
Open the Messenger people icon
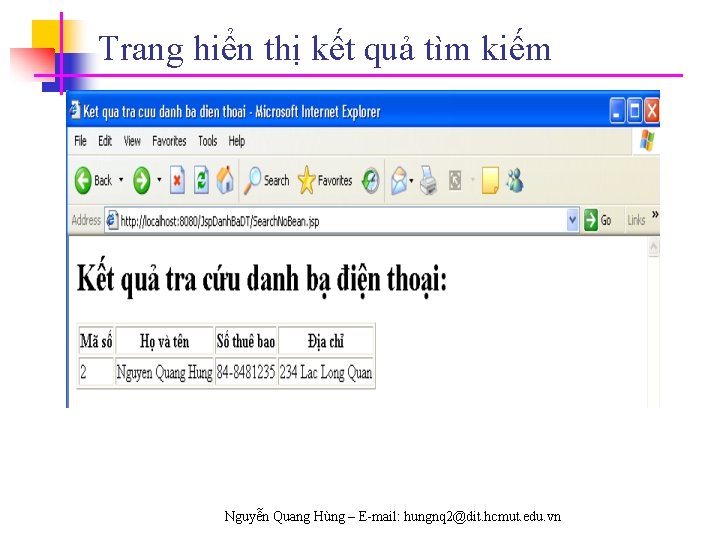pos(515,180)
